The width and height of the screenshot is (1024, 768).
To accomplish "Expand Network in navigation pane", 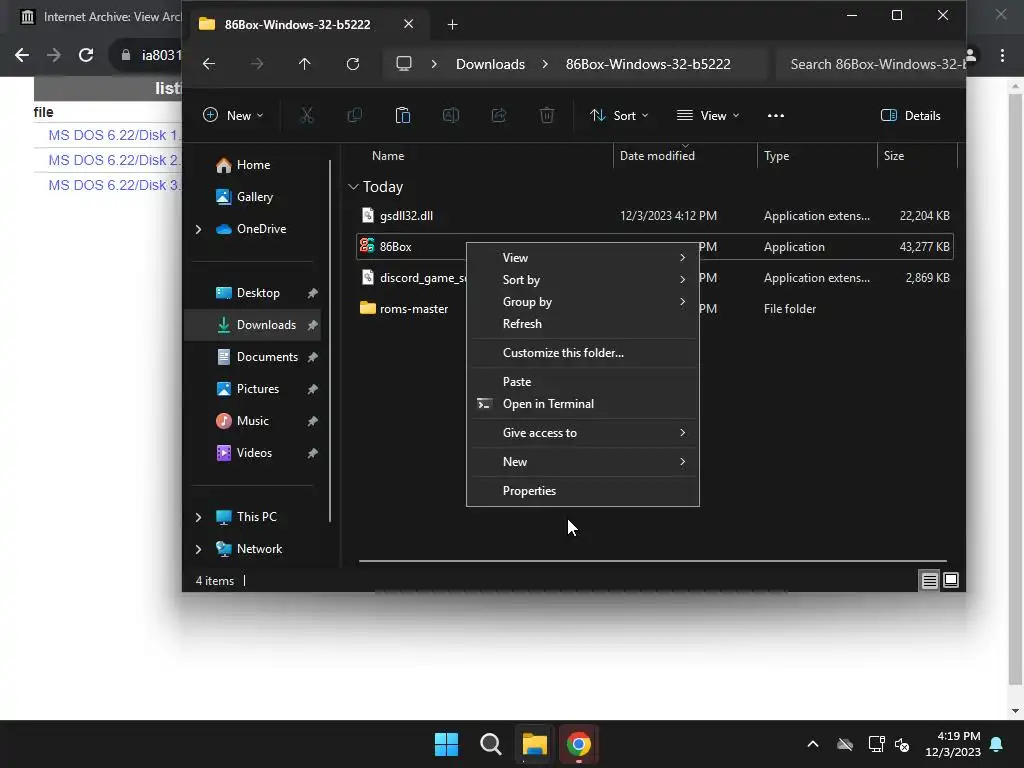I will [199, 549].
